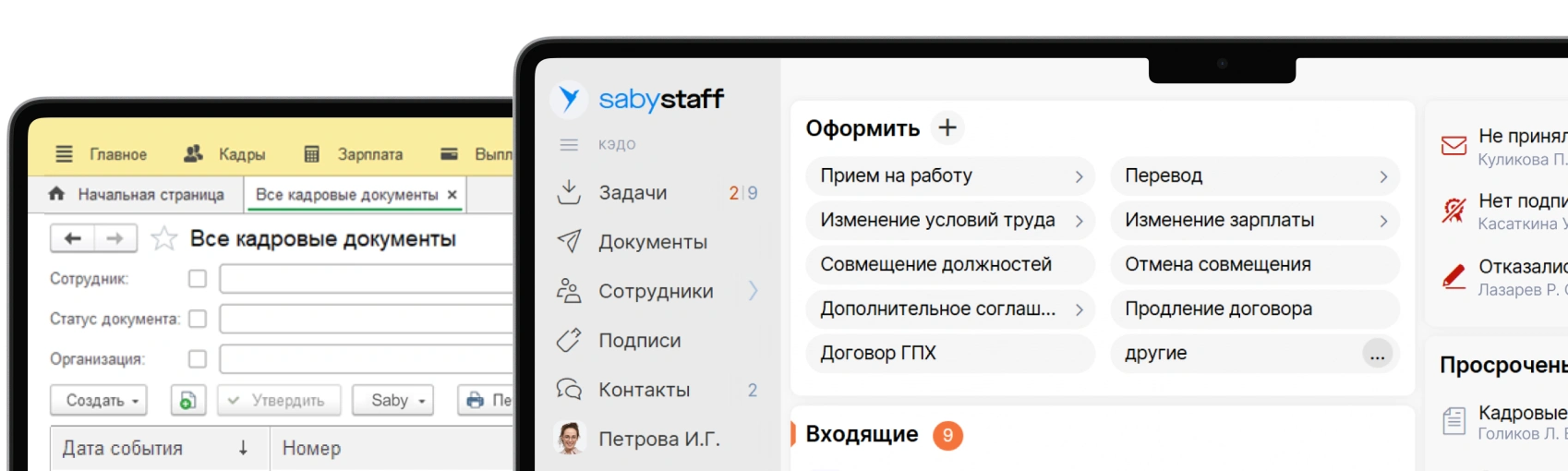Image resolution: width=1568 pixels, height=471 pixels.
Task: Expand the Сотрудники submenu chevron
Action: (754, 291)
